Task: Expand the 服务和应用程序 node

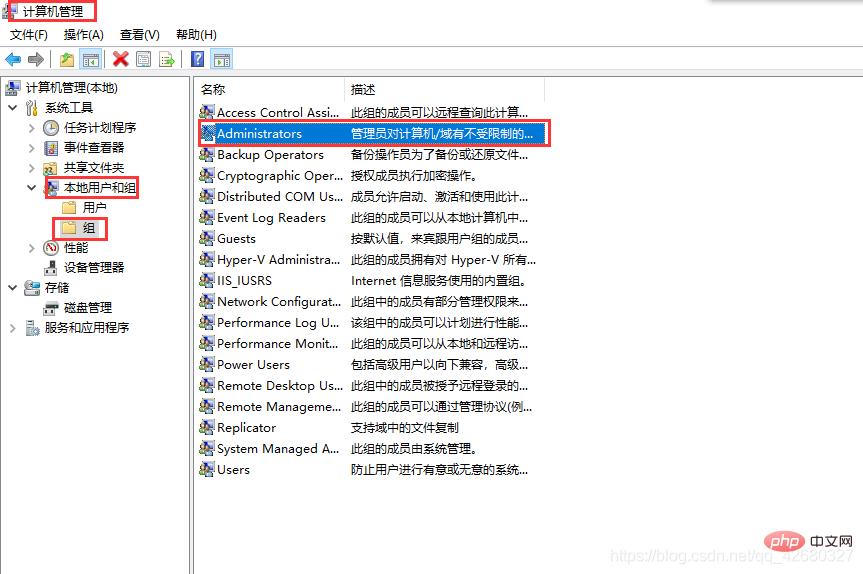Action: [x=13, y=328]
